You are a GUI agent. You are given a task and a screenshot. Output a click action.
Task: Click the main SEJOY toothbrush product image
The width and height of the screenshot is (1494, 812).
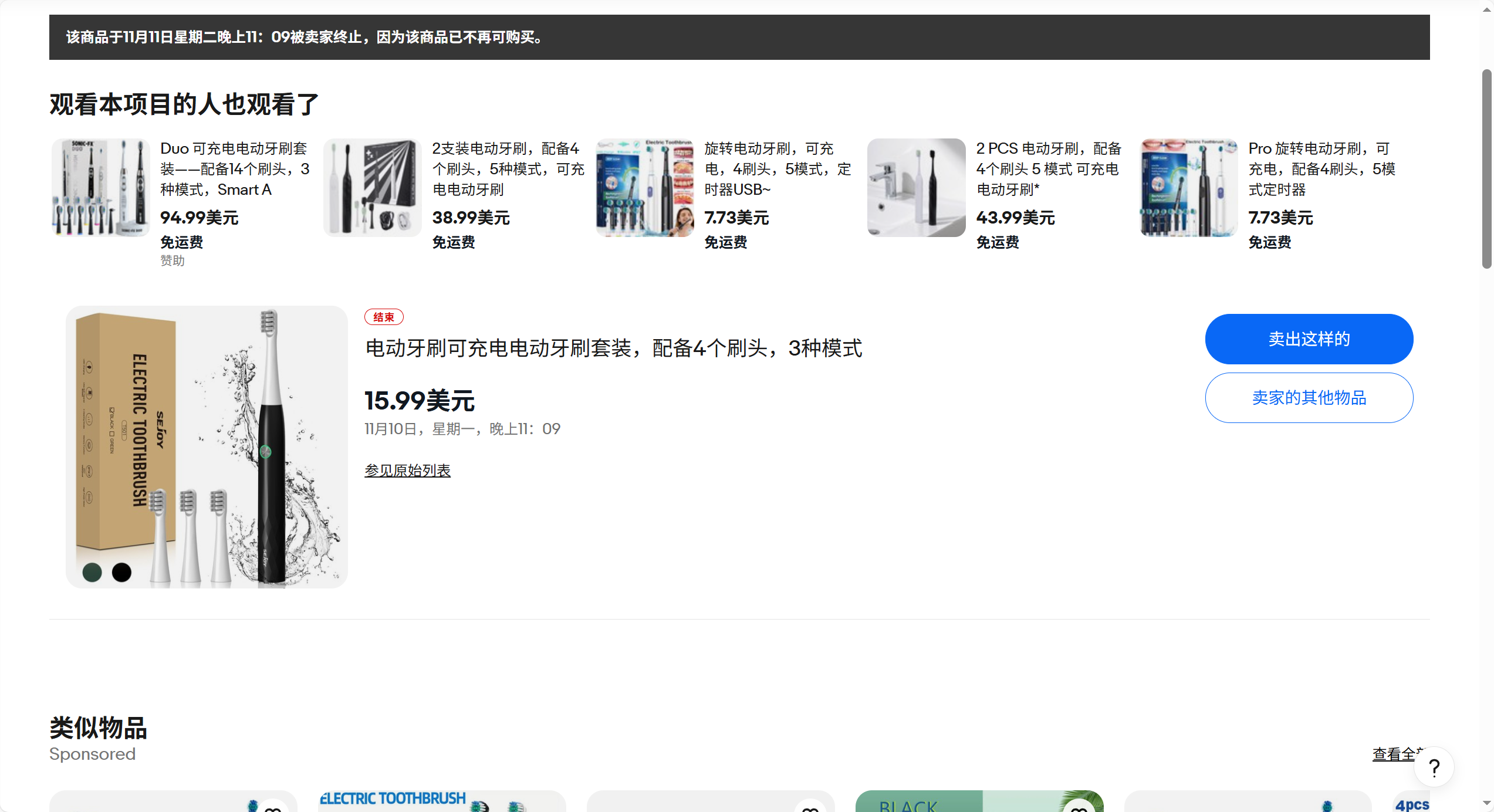(x=207, y=447)
